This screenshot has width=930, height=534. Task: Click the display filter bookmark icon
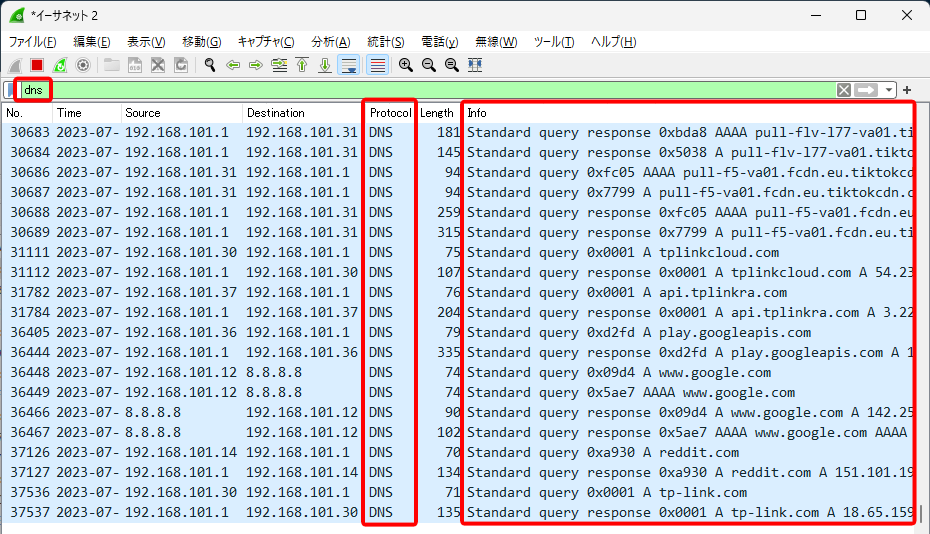tap(10, 90)
